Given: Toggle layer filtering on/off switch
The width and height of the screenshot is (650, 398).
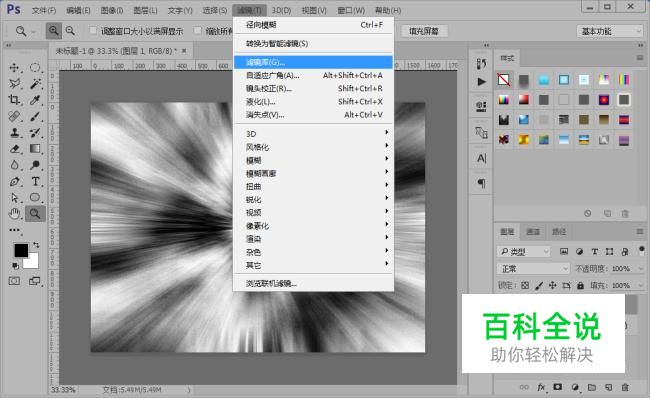Looking at the screenshot, I should 642,250.
